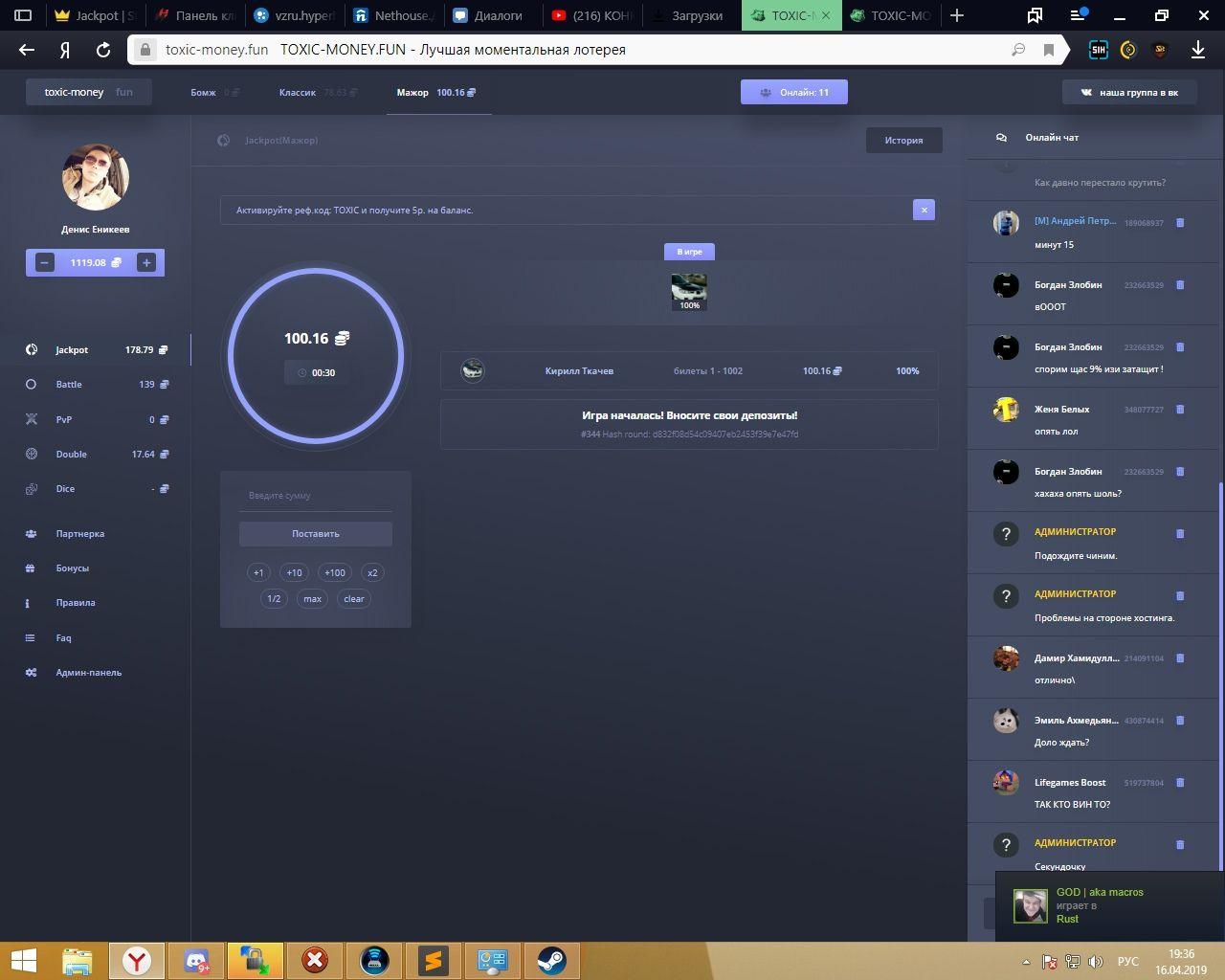Open the Админ-панель link in sidebar
The image size is (1225, 980).
[x=88, y=673]
